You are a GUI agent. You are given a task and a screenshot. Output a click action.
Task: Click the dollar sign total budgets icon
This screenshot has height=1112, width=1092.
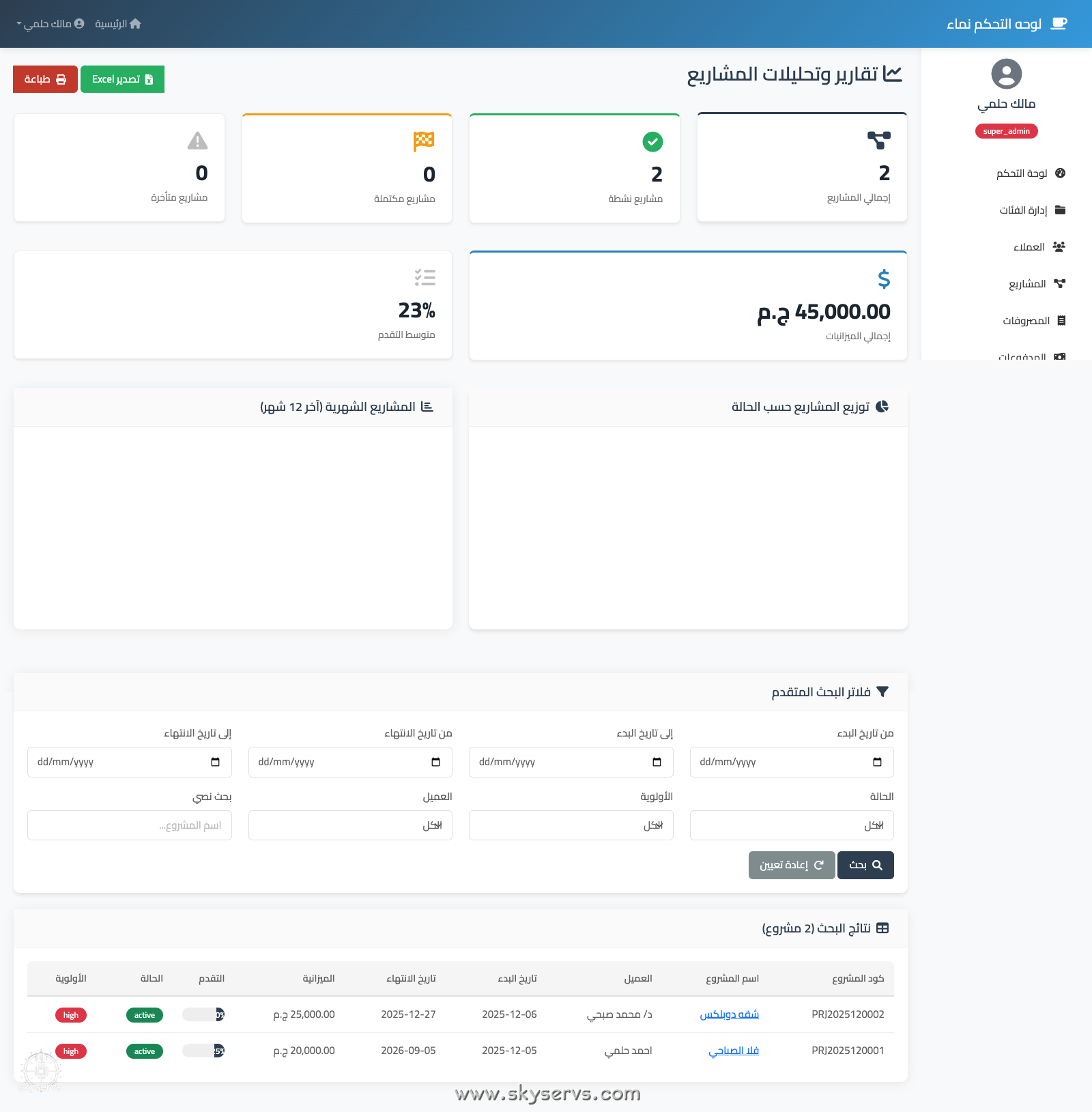(x=884, y=279)
